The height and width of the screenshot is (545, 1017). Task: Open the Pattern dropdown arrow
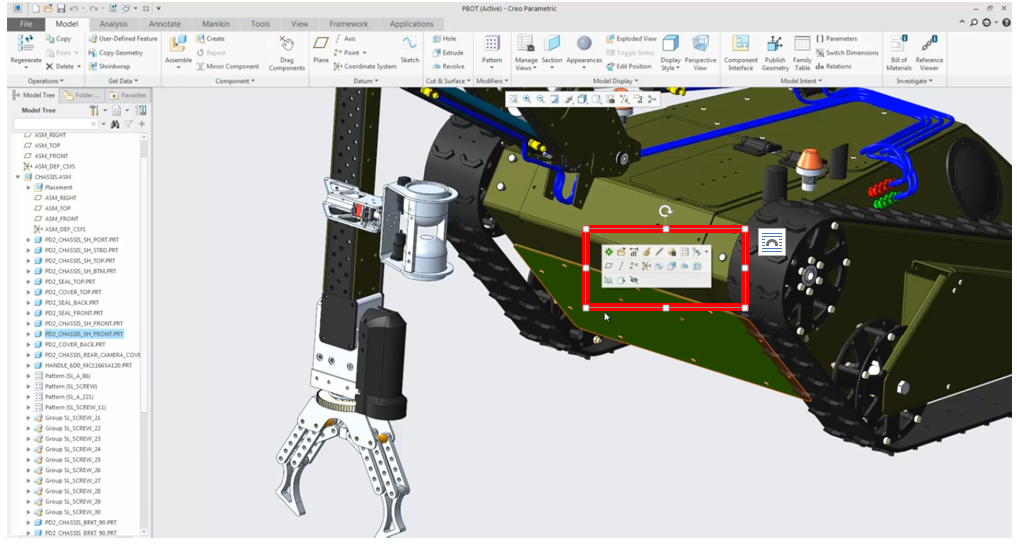[492, 69]
